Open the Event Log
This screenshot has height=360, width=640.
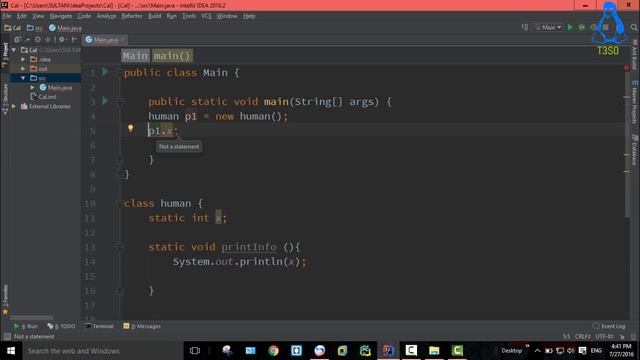(x=609, y=326)
